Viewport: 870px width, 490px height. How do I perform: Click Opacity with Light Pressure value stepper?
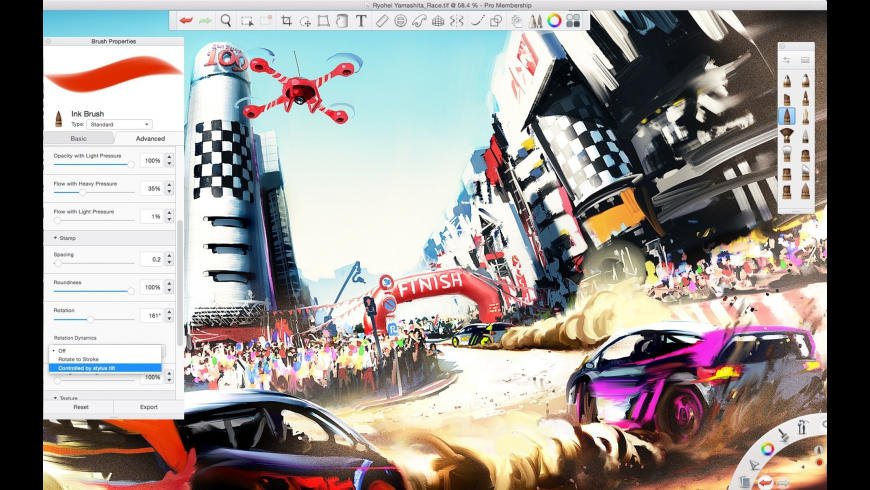(169, 160)
